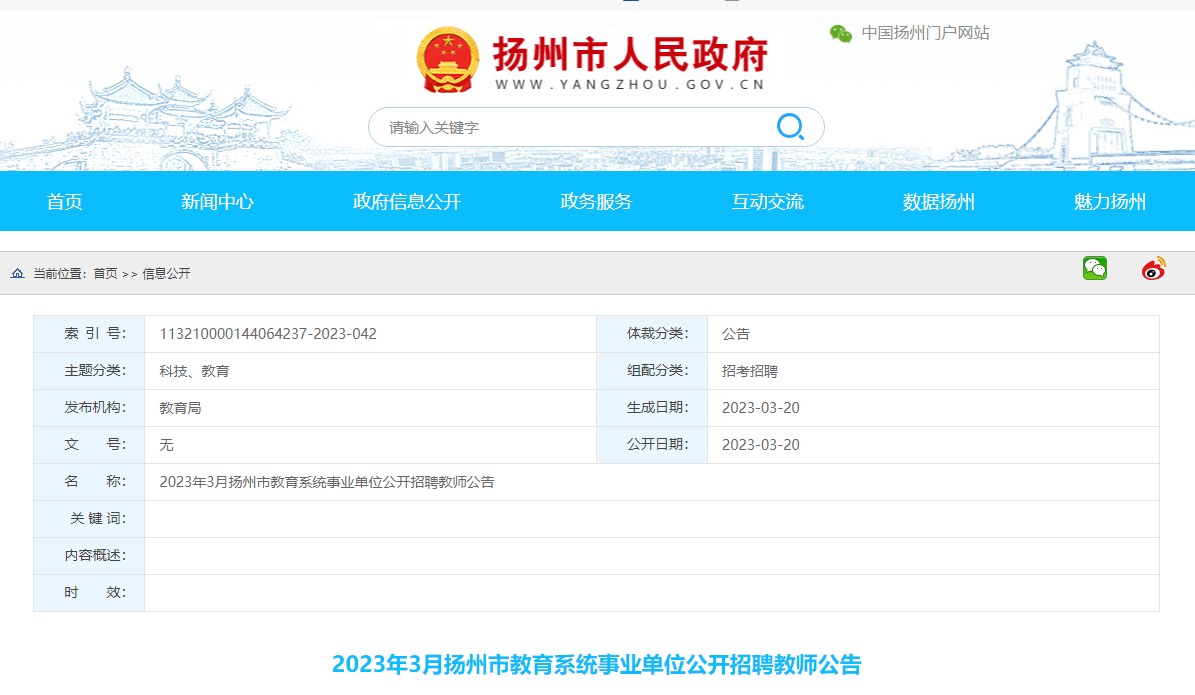Open the 新闻中心 menu item

217,202
